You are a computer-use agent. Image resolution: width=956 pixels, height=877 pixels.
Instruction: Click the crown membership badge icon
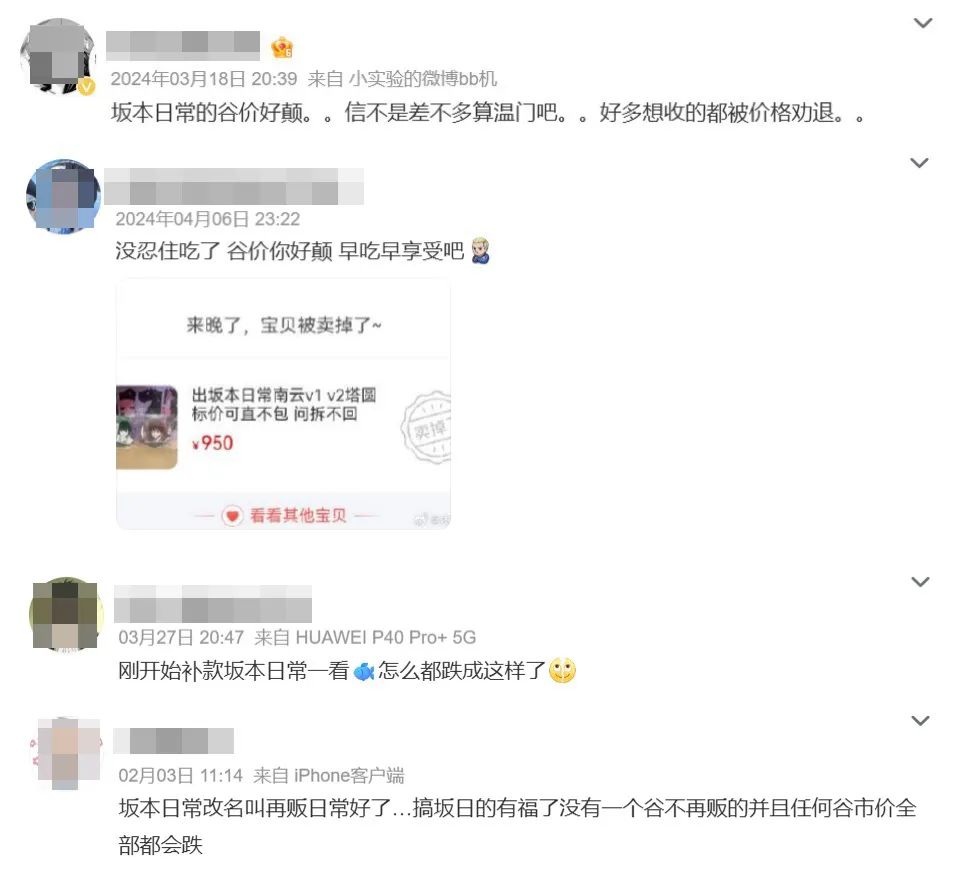pyautogui.click(x=282, y=48)
